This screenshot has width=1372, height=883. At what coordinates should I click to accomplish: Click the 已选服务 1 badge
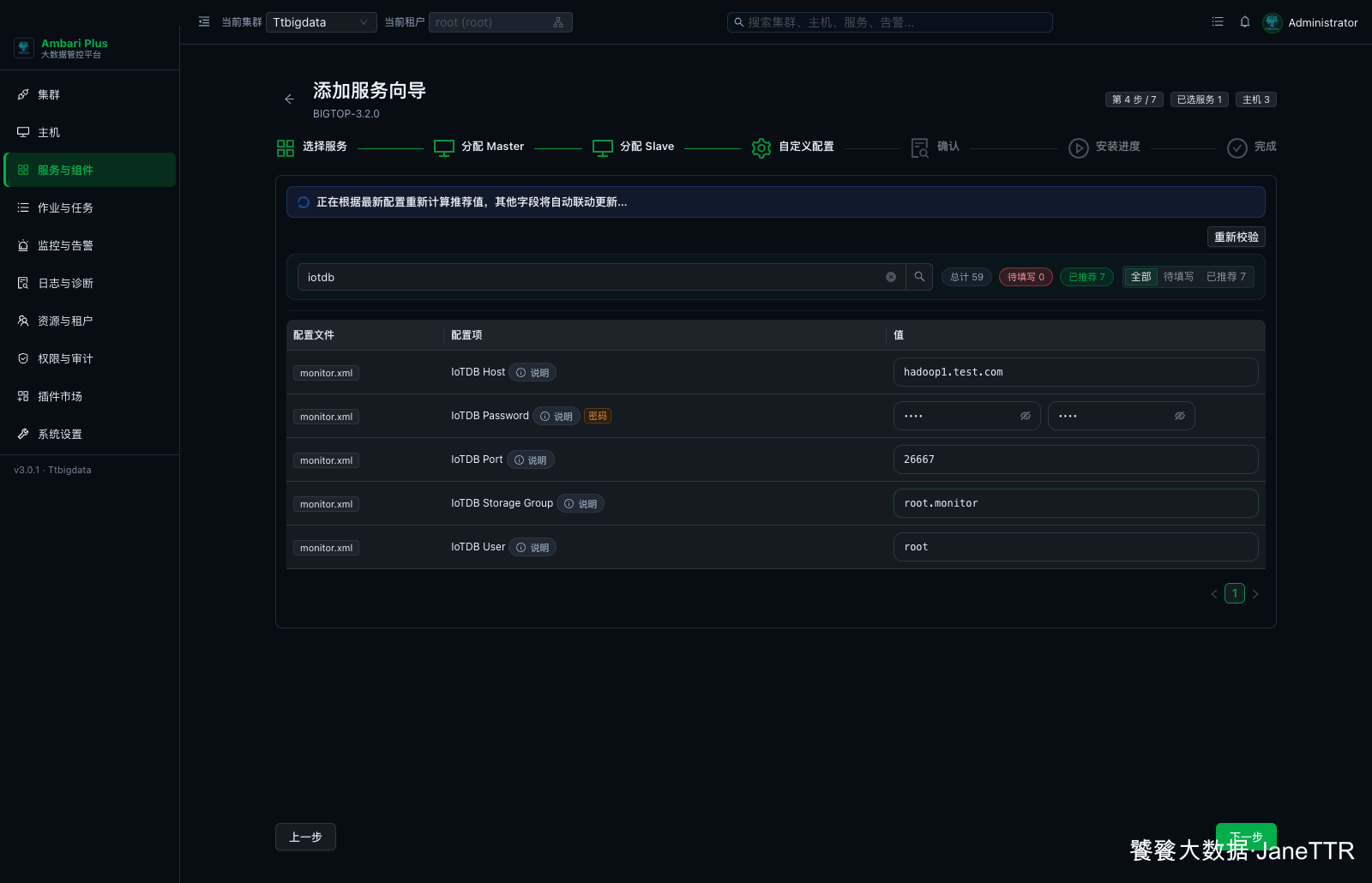1200,99
